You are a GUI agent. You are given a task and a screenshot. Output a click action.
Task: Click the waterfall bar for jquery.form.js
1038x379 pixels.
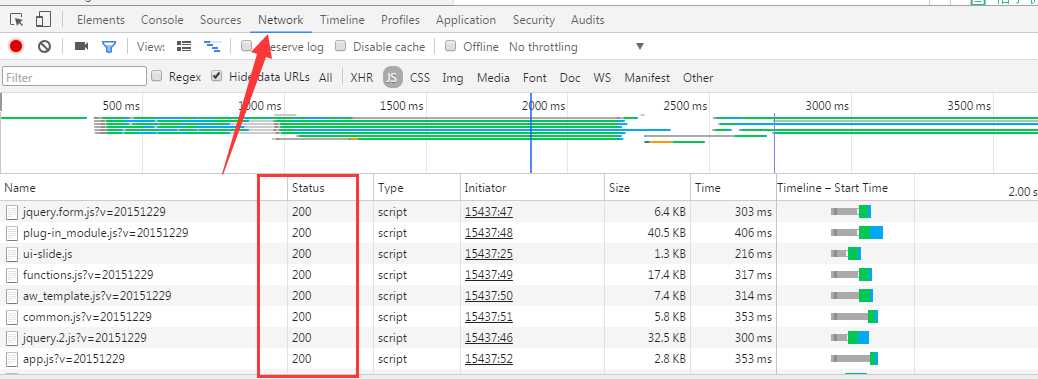[851, 212]
